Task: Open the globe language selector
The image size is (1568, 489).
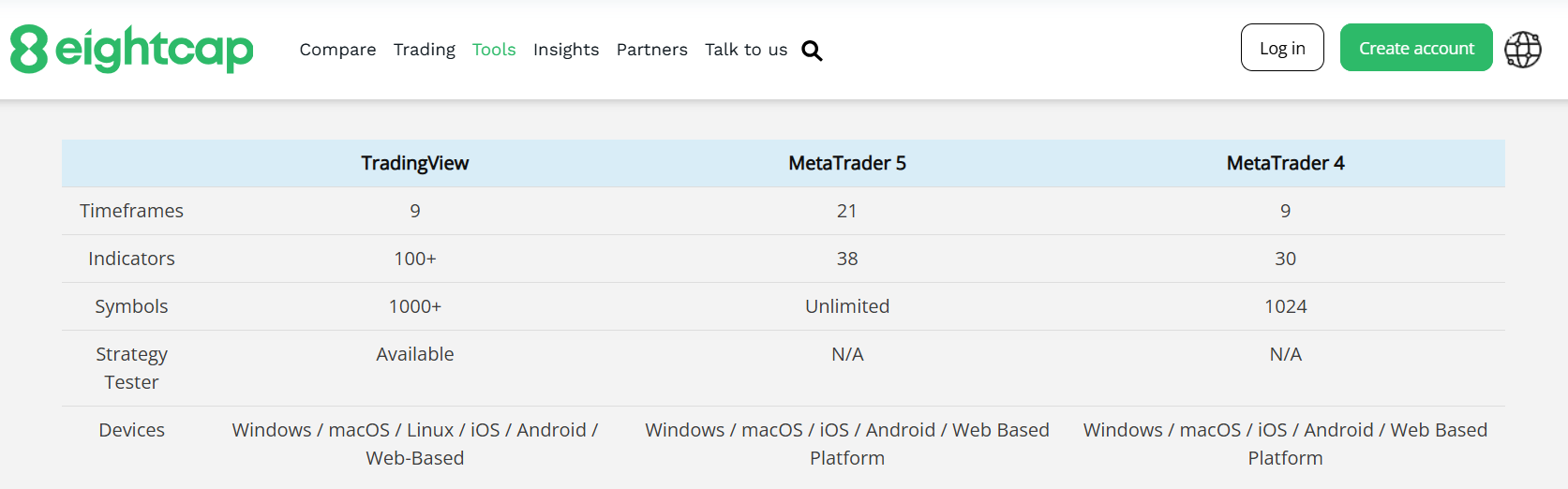Action: (x=1523, y=49)
